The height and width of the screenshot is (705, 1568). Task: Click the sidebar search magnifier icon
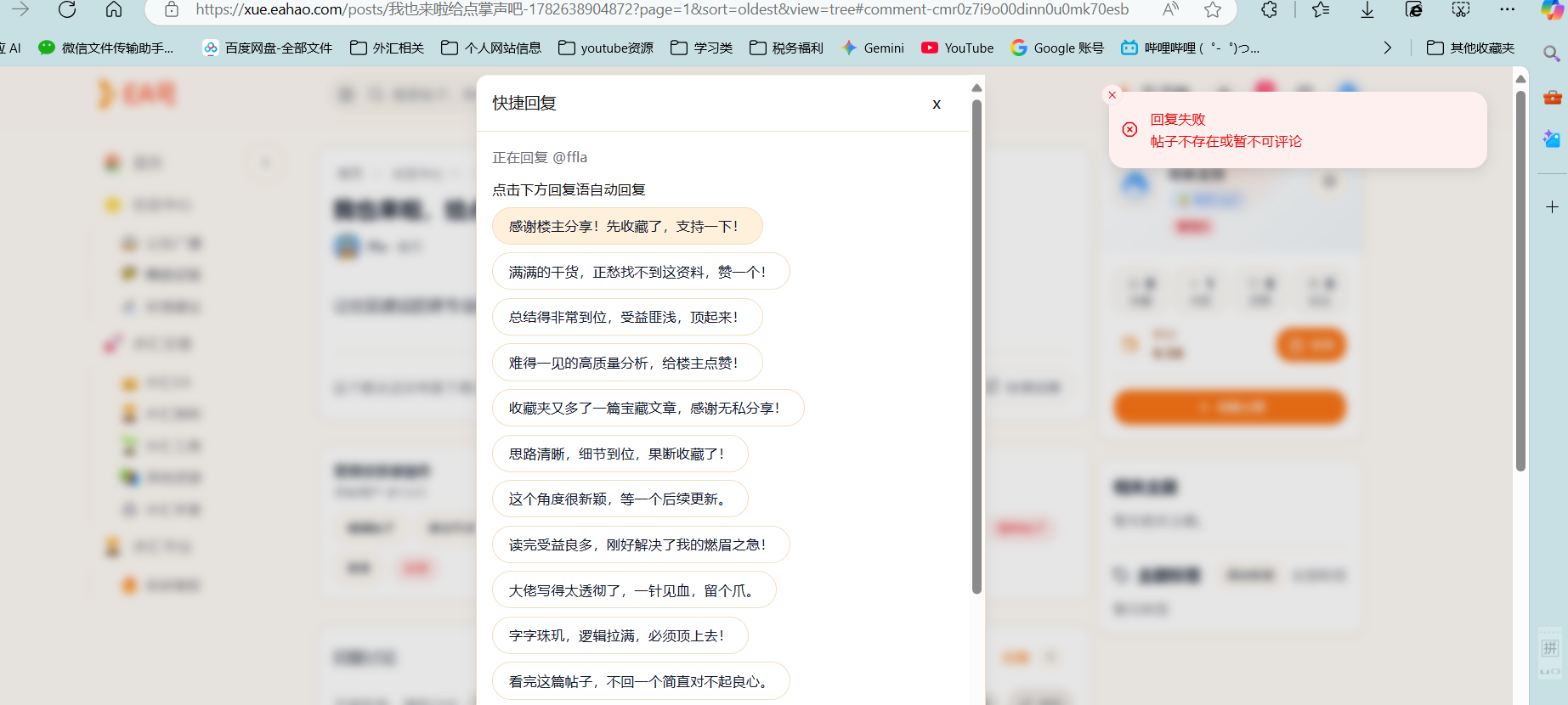1552,54
